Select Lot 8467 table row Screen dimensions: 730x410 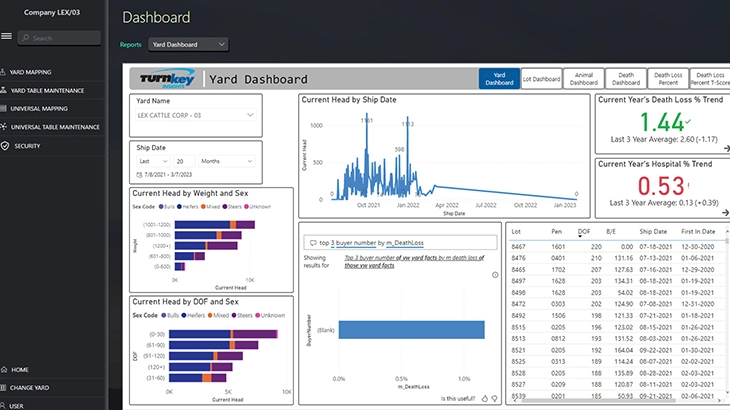click(615, 247)
